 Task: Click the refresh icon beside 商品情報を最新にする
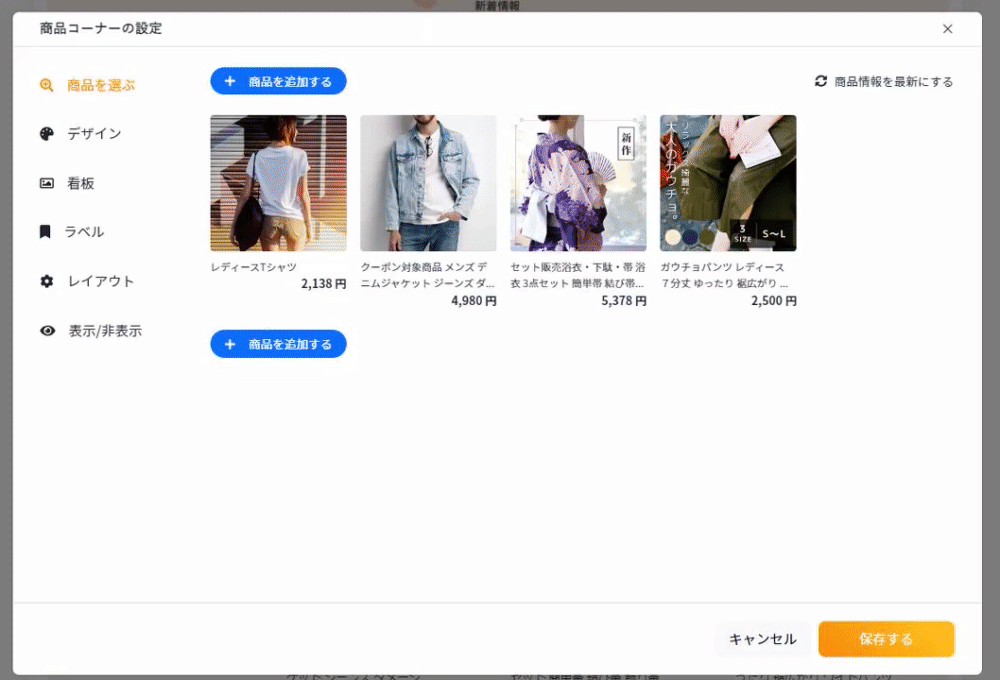pyautogui.click(x=821, y=81)
